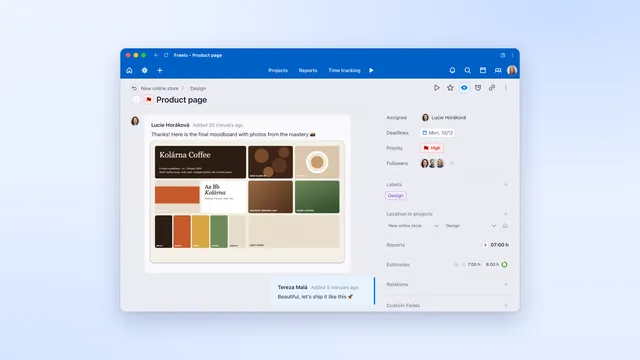Add a relation with Relations plus icon
The height and width of the screenshot is (360, 640).
click(506, 284)
